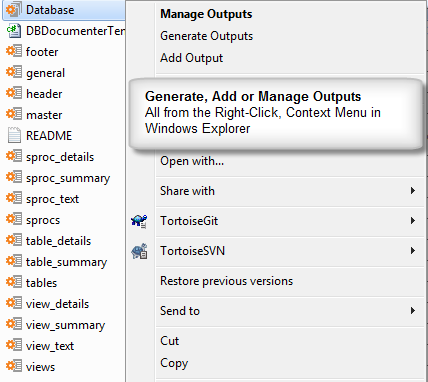Click the views file icon
This screenshot has width=428, height=382.
pyautogui.click(x=14, y=367)
